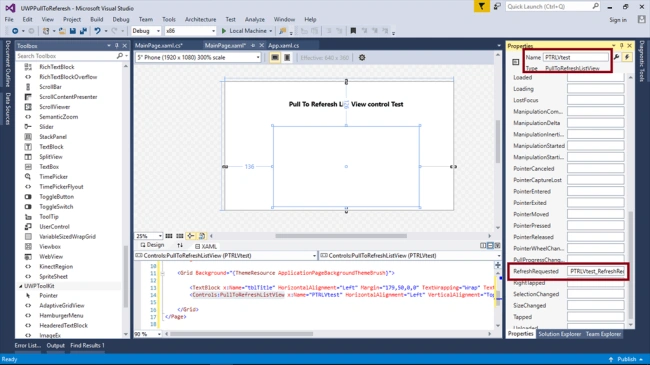The width and height of the screenshot is (650, 365).
Task: Open the Debug configuration dropdown
Action: click(146, 31)
